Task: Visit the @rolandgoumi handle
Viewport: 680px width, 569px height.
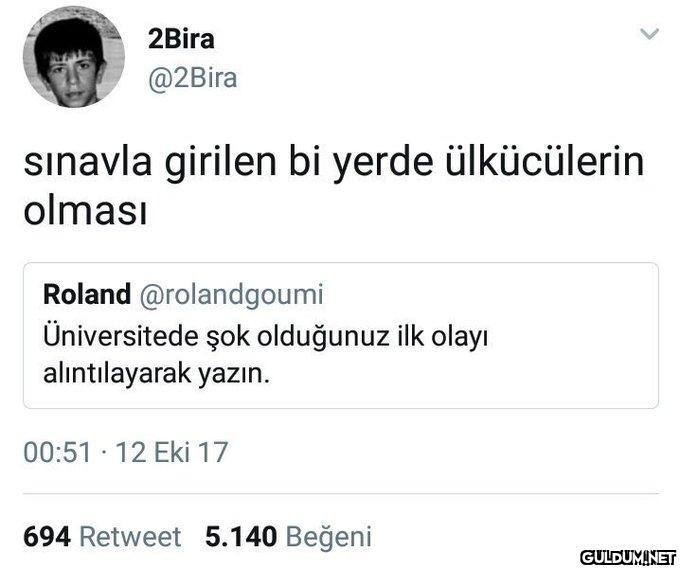Action: pyautogui.click(x=231, y=295)
